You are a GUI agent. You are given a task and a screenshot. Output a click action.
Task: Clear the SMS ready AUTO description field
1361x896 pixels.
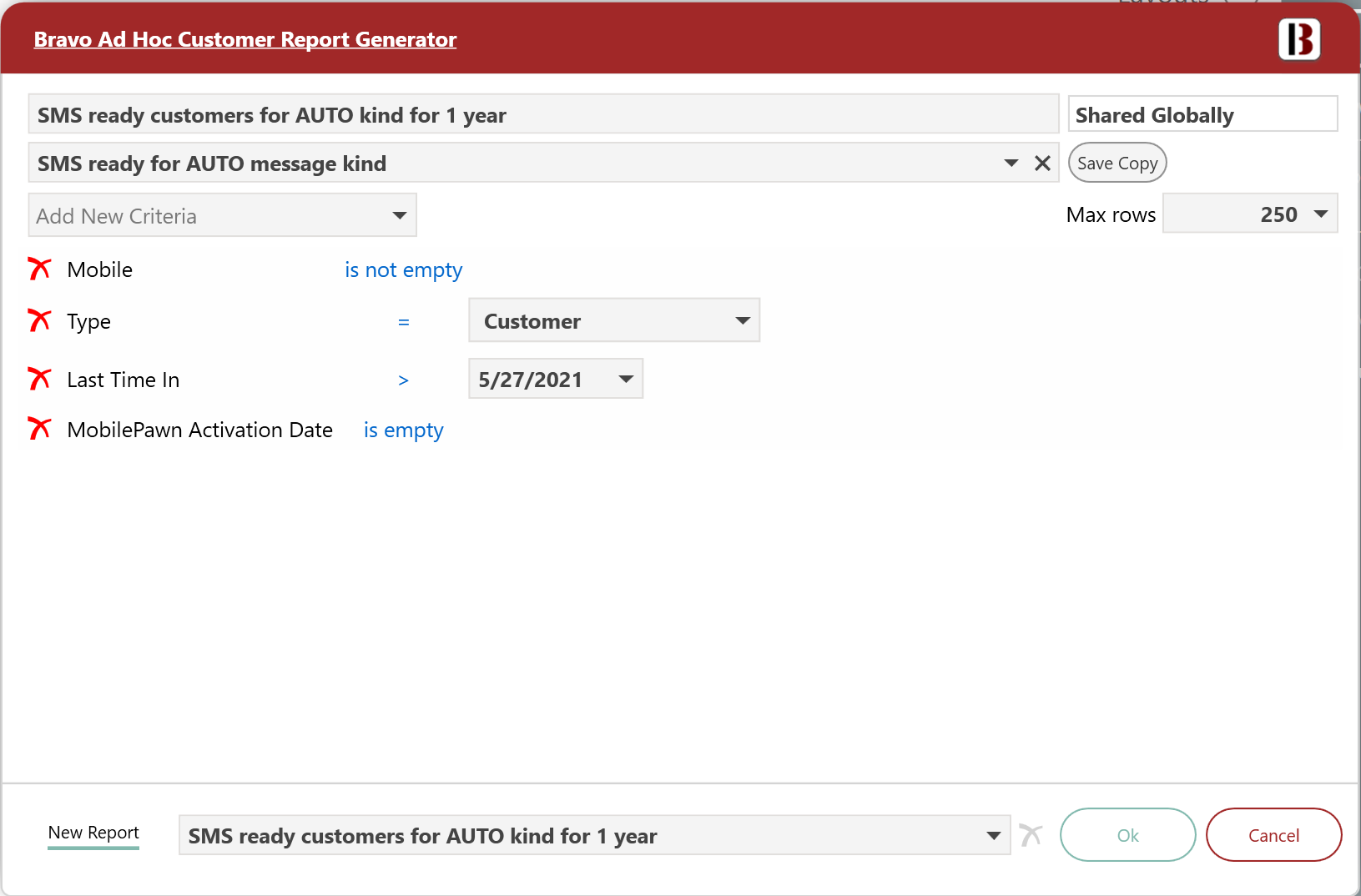pyautogui.click(x=1042, y=164)
